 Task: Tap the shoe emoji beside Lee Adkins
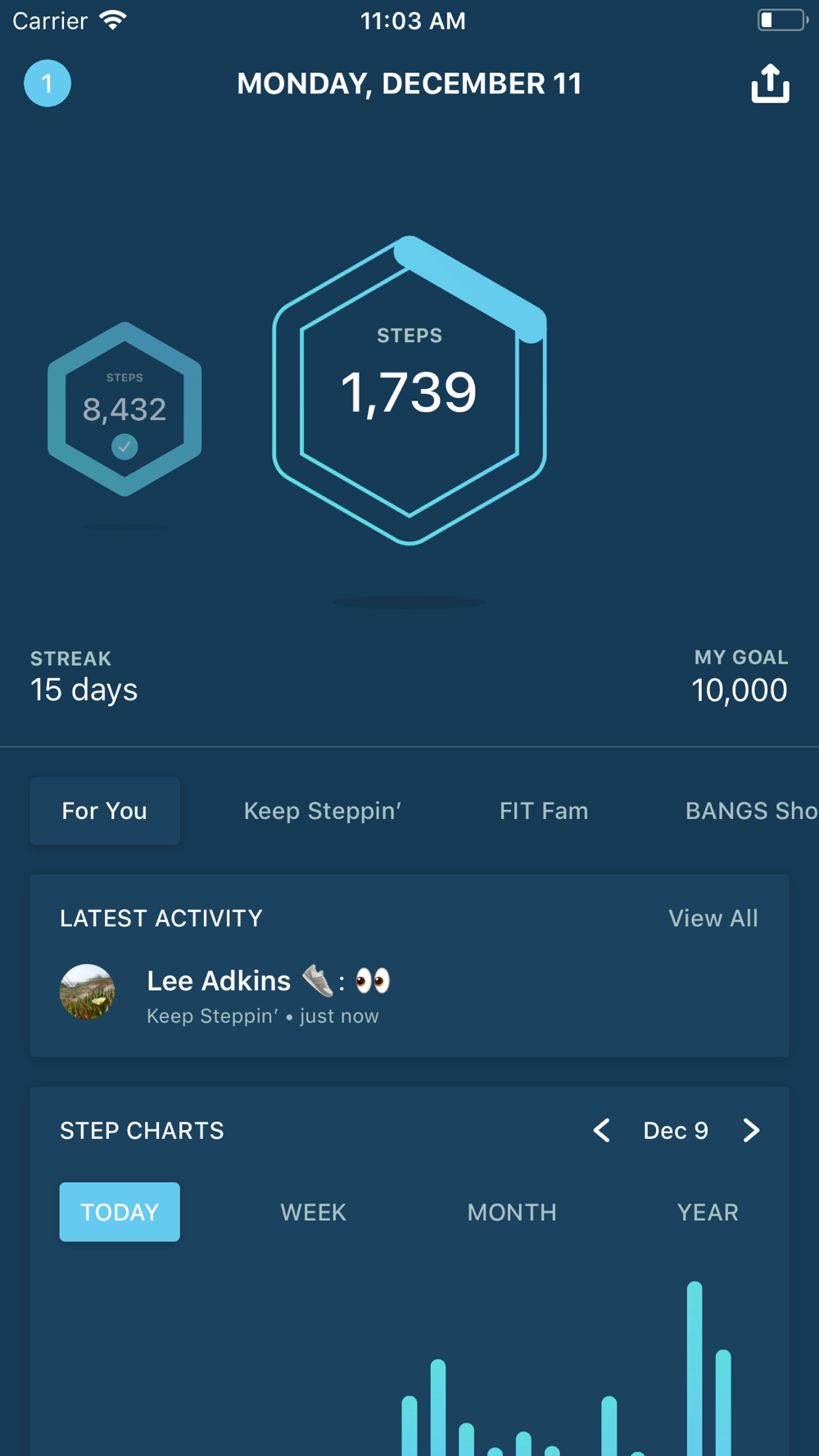pyautogui.click(x=318, y=980)
